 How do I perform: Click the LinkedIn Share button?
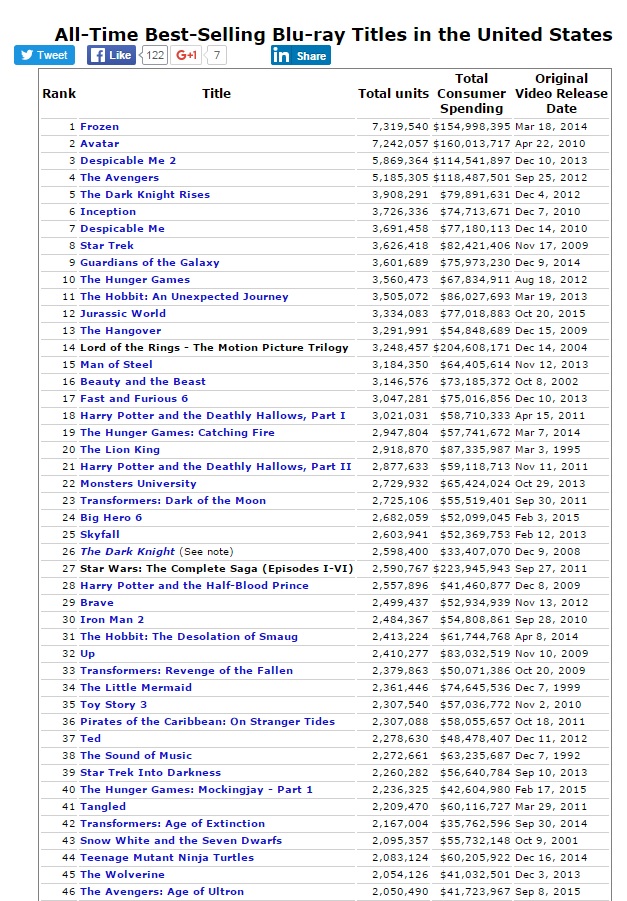(x=301, y=55)
